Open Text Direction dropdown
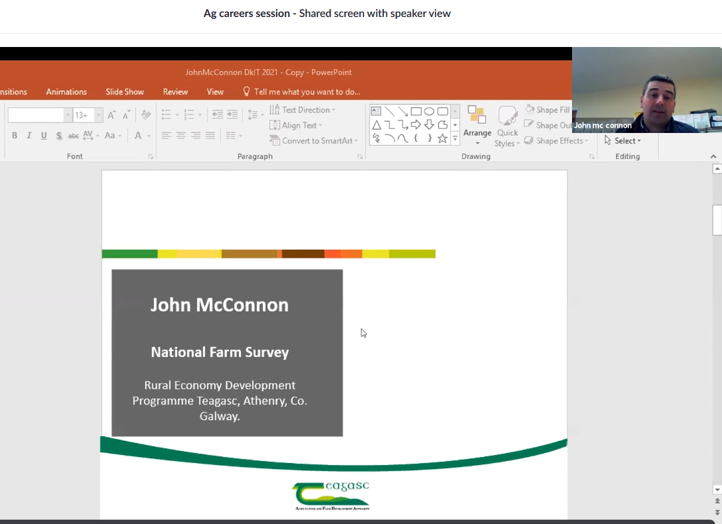This screenshot has width=722, height=524. tap(303, 110)
